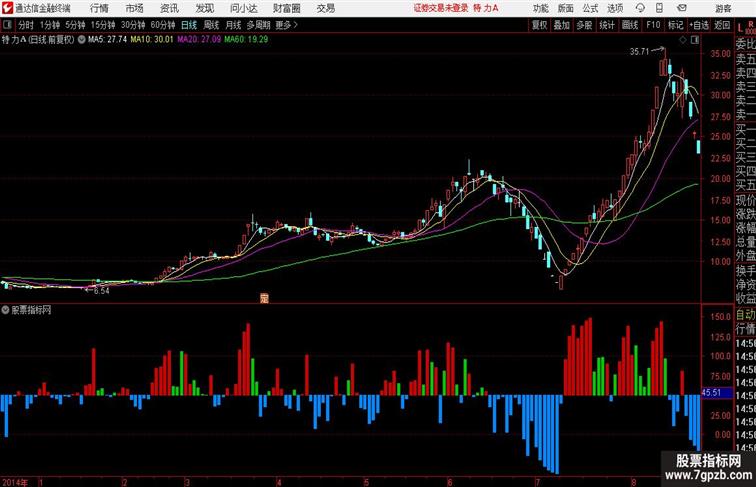
Task: Click the MA5: 27.74 label
Action: tap(108, 40)
